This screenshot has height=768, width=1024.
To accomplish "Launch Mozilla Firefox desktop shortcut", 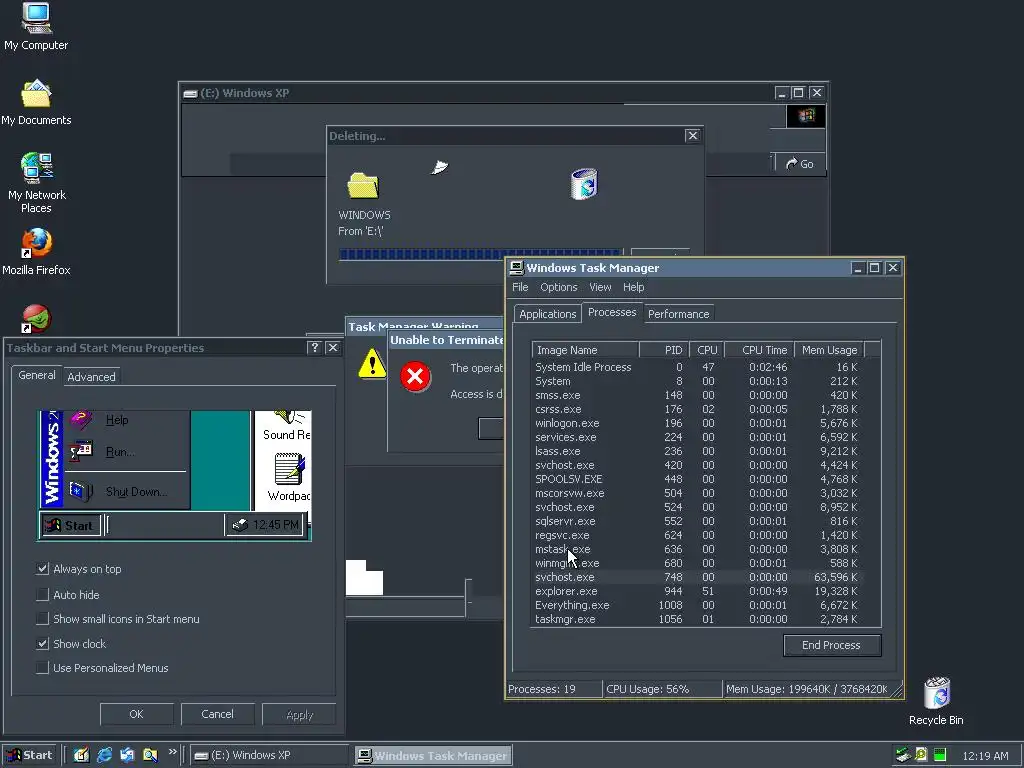I will click(36, 251).
